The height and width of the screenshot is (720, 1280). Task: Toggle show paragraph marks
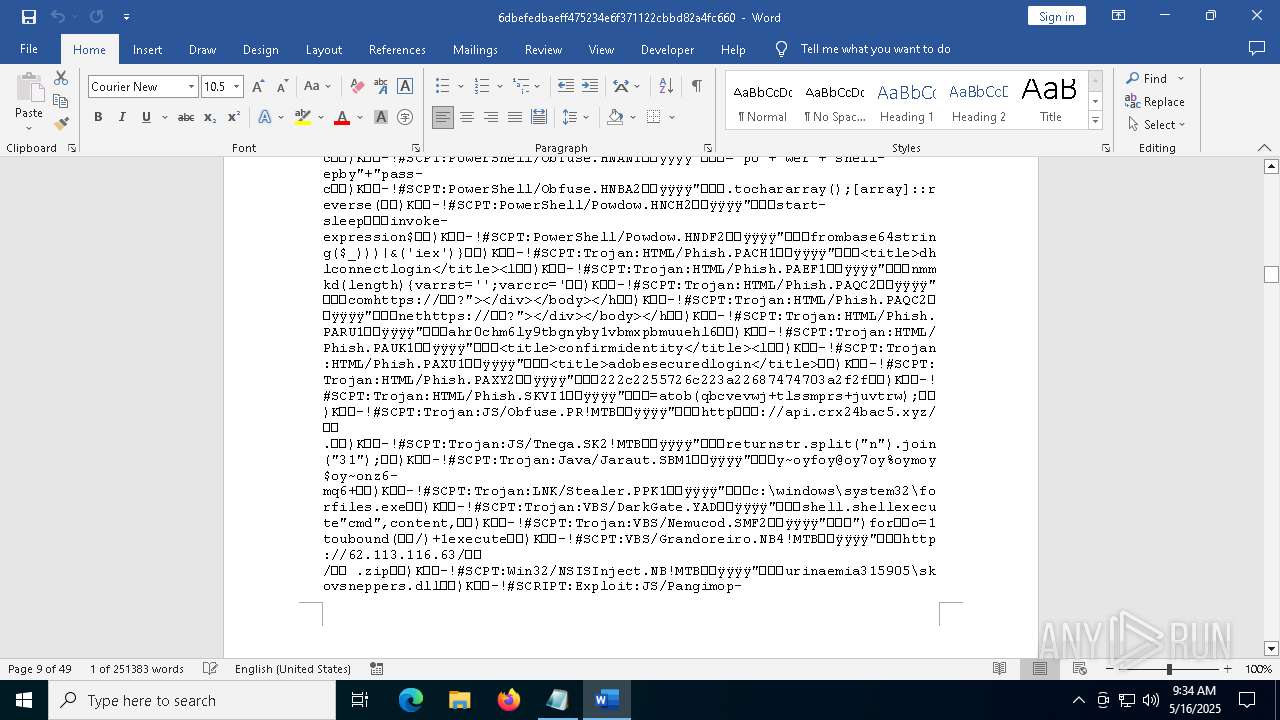coord(696,87)
